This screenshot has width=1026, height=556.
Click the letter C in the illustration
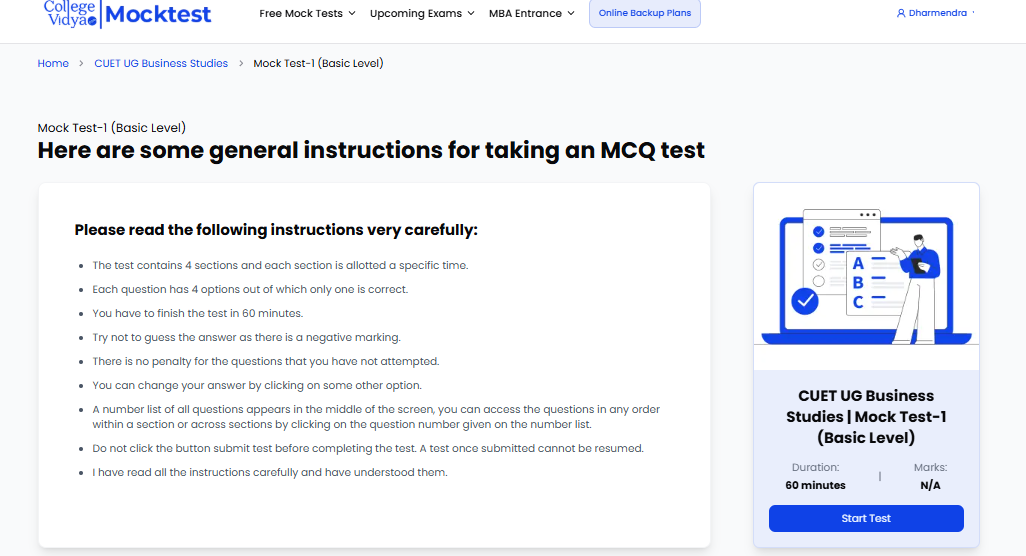pos(857,303)
